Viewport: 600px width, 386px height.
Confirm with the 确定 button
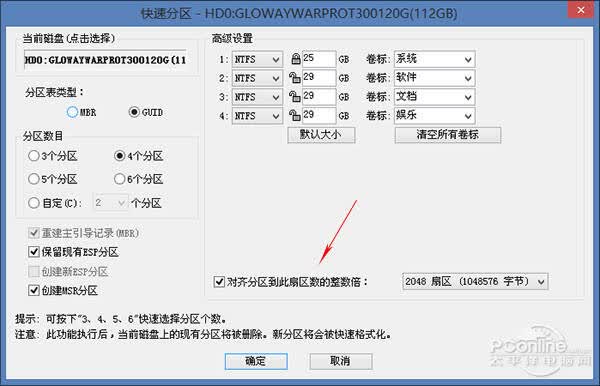(x=256, y=361)
